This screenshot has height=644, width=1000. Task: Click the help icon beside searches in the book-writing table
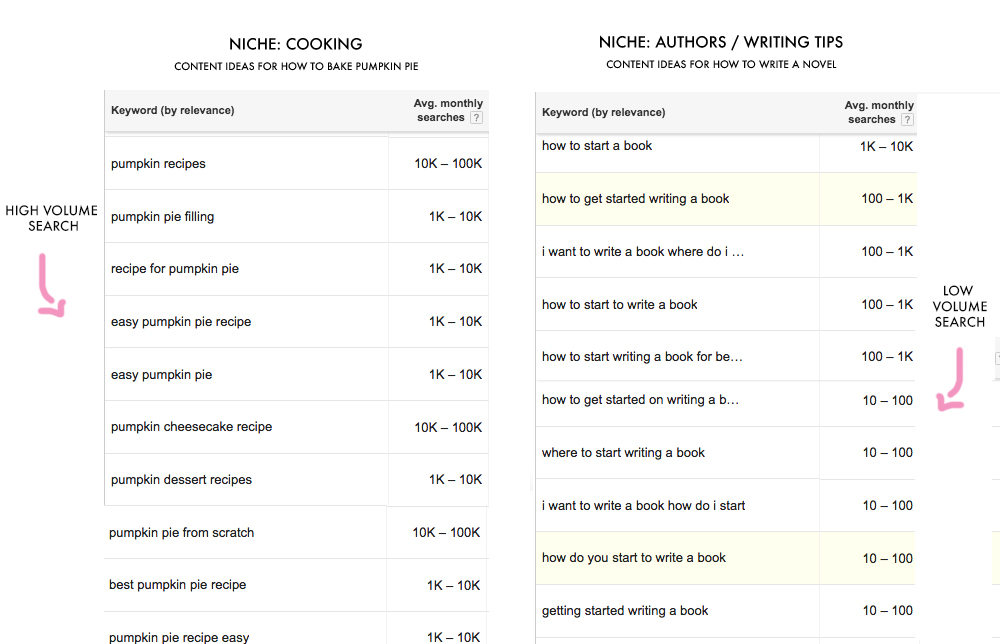click(x=908, y=119)
